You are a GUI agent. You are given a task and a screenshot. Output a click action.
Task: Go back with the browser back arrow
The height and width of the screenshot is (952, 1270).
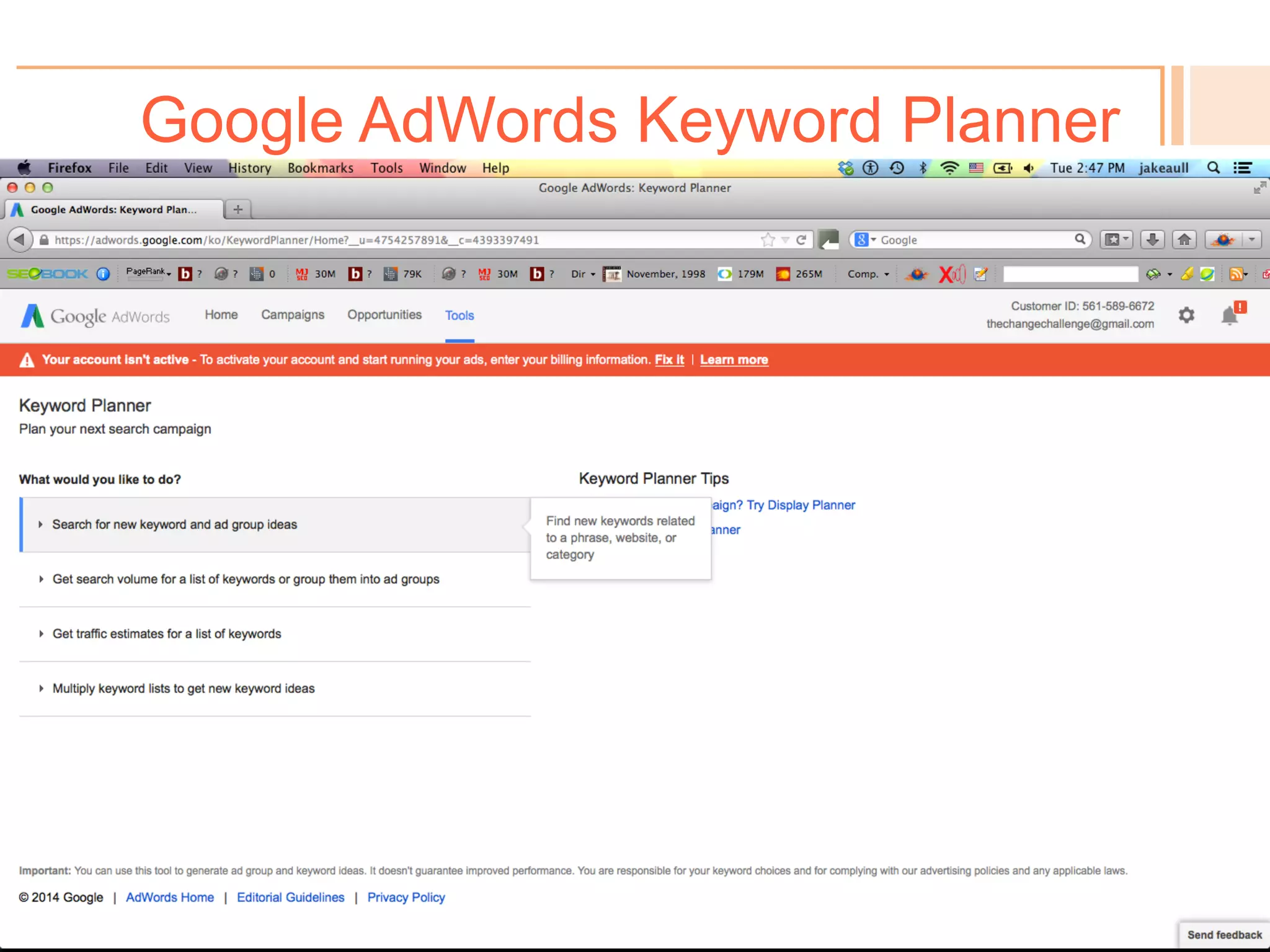(x=20, y=239)
